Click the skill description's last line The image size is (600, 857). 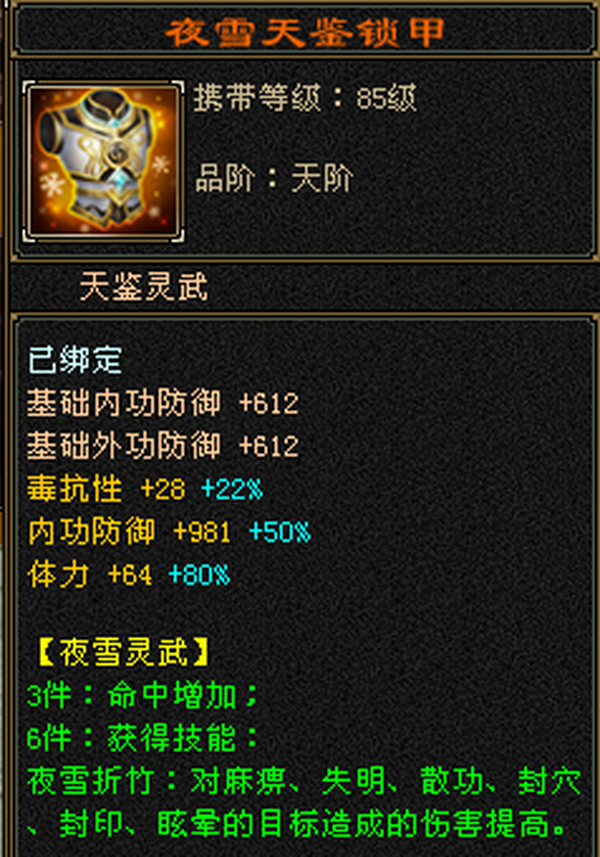coord(297,824)
